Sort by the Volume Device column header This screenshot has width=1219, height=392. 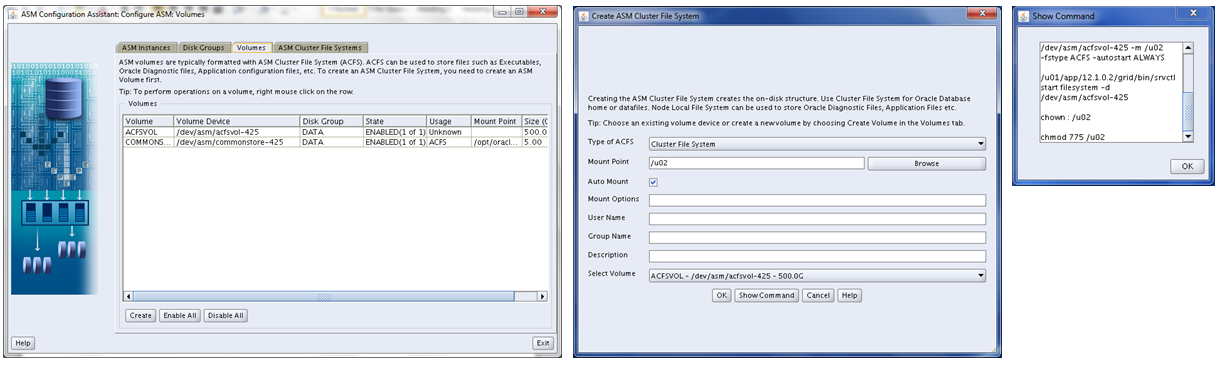pos(237,121)
